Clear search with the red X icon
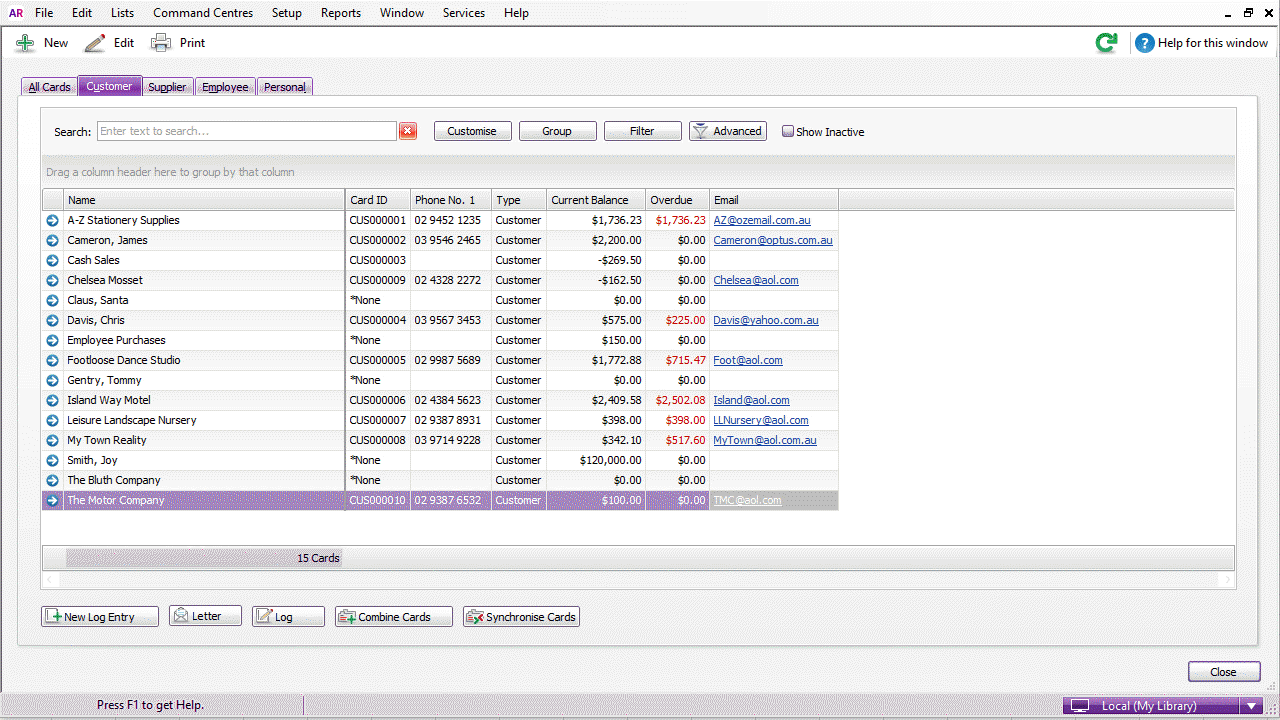The width and height of the screenshot is (1280, 720). pos(408,131)
